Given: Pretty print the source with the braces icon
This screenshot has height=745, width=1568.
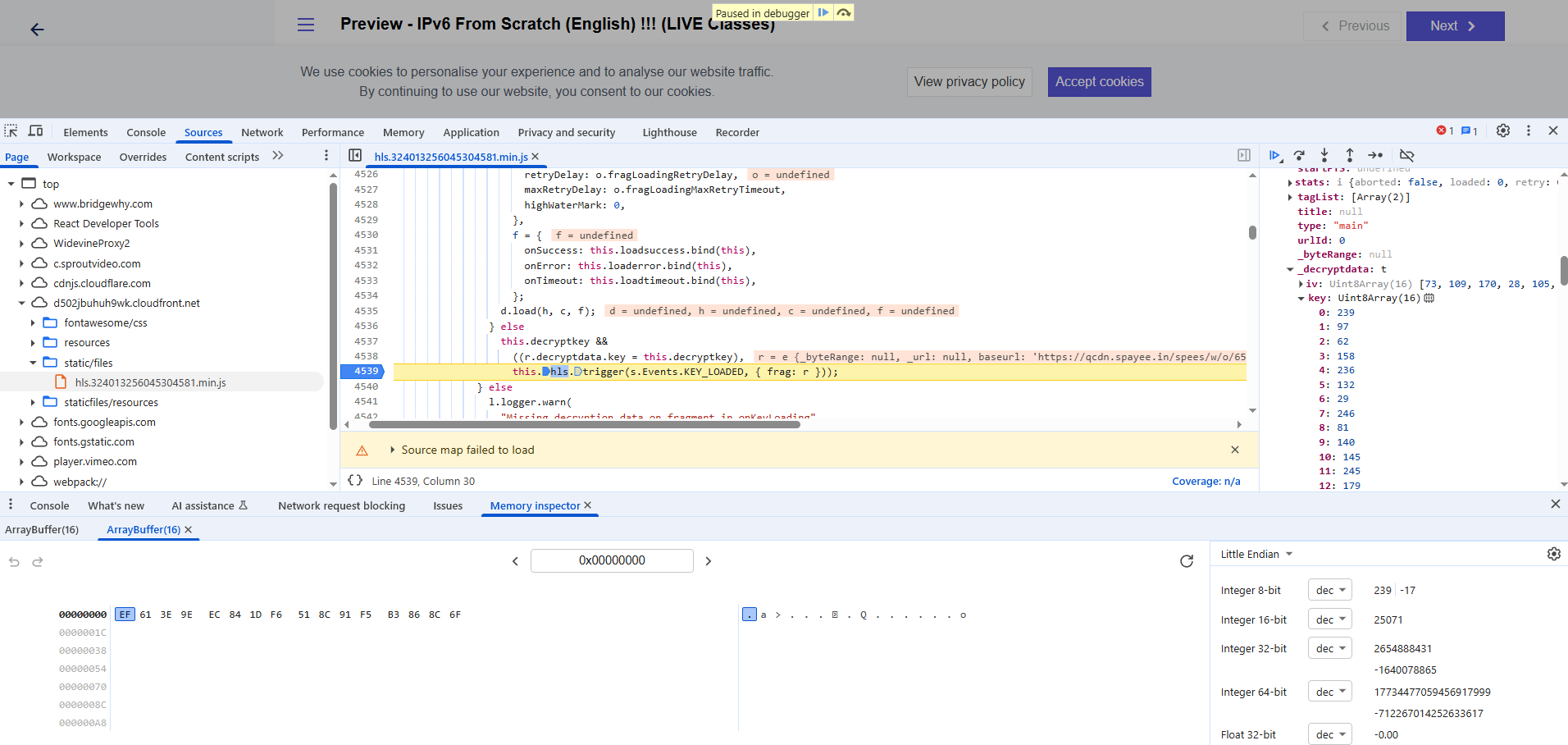Looking at the screenshot, I should point(355,481).
